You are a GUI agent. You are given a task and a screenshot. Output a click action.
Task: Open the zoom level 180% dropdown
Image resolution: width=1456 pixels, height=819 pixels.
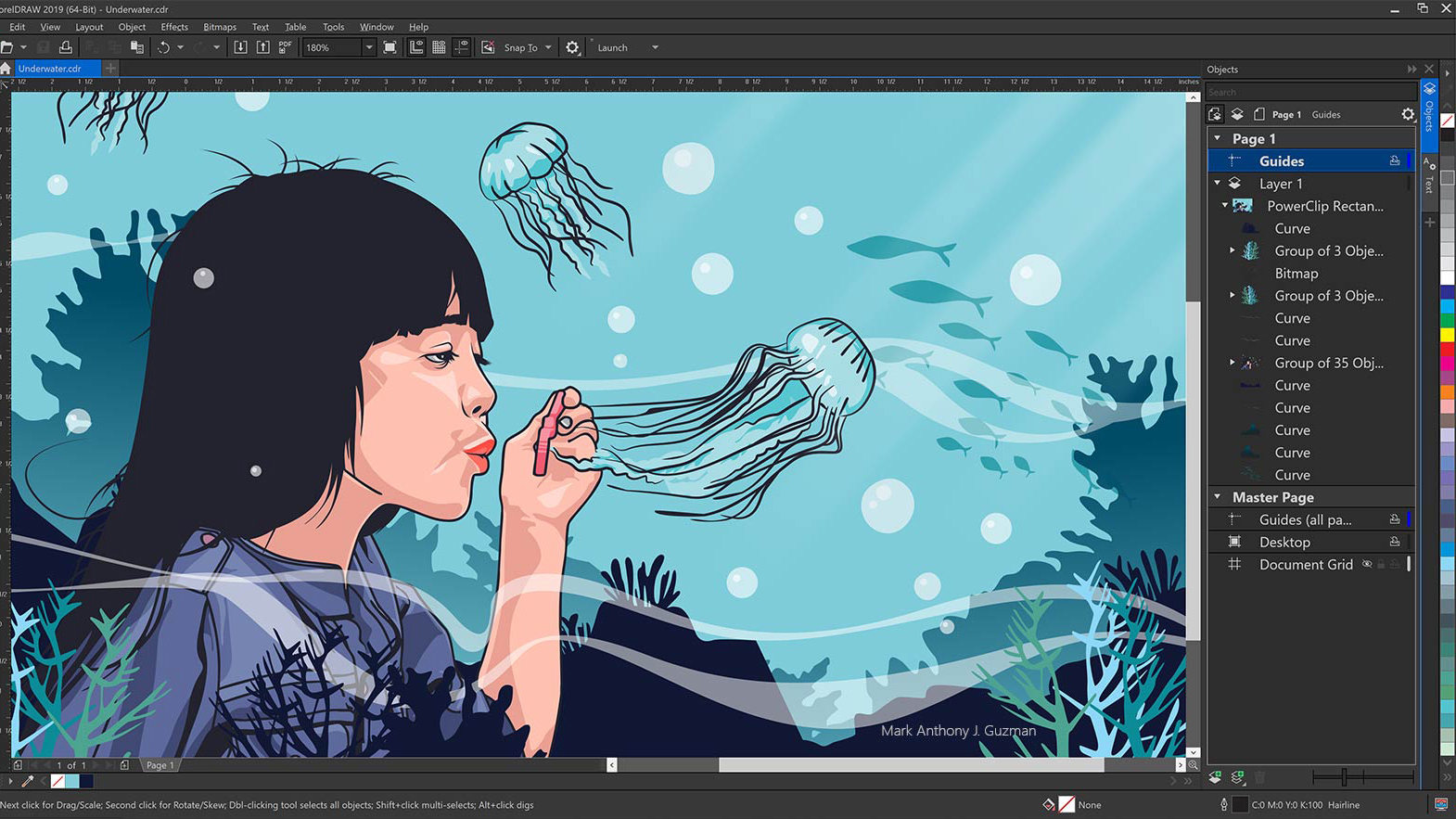tap(368, 47)
